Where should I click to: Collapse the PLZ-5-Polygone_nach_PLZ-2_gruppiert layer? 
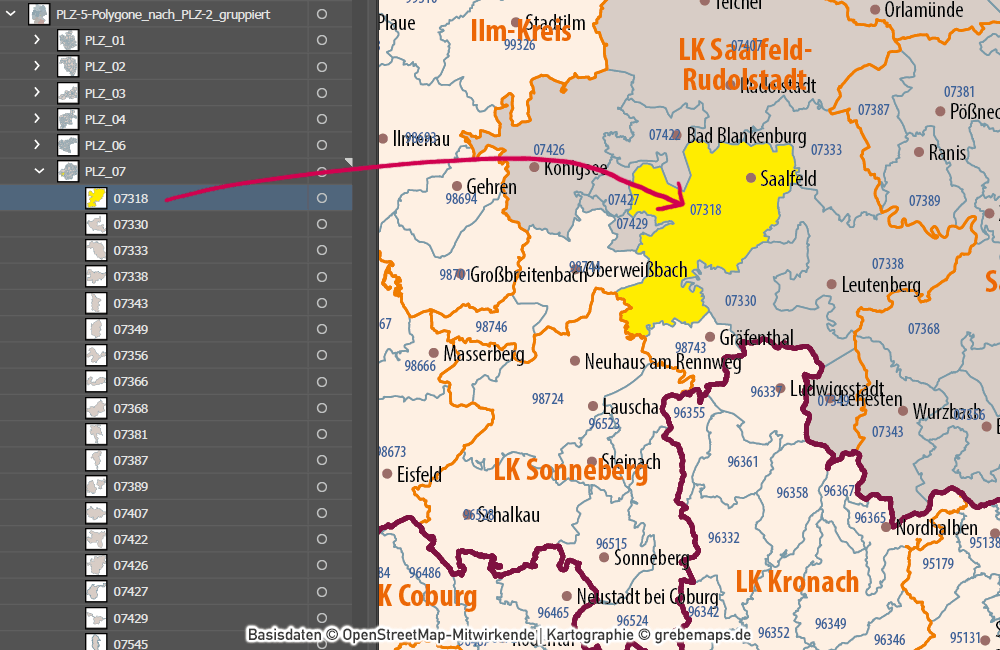coord(11,14)
